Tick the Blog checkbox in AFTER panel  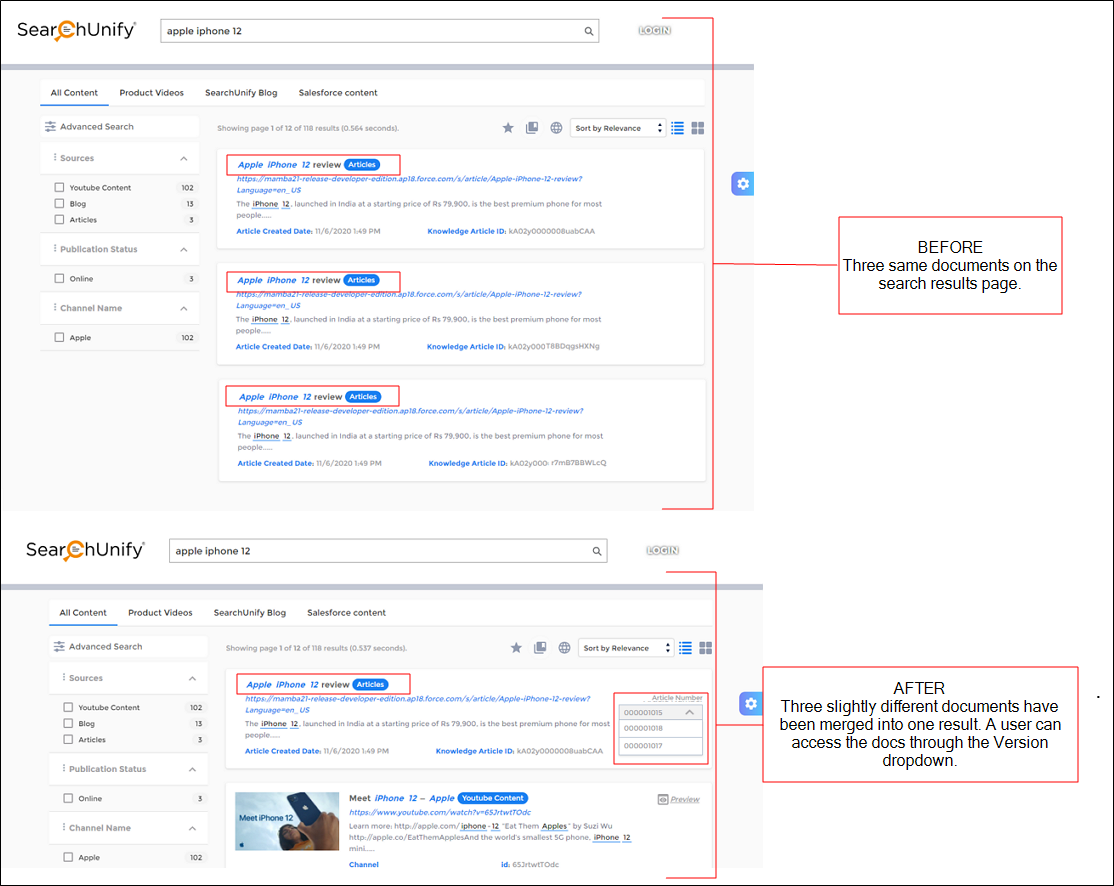pyautogui.click(x=68, y=724)
